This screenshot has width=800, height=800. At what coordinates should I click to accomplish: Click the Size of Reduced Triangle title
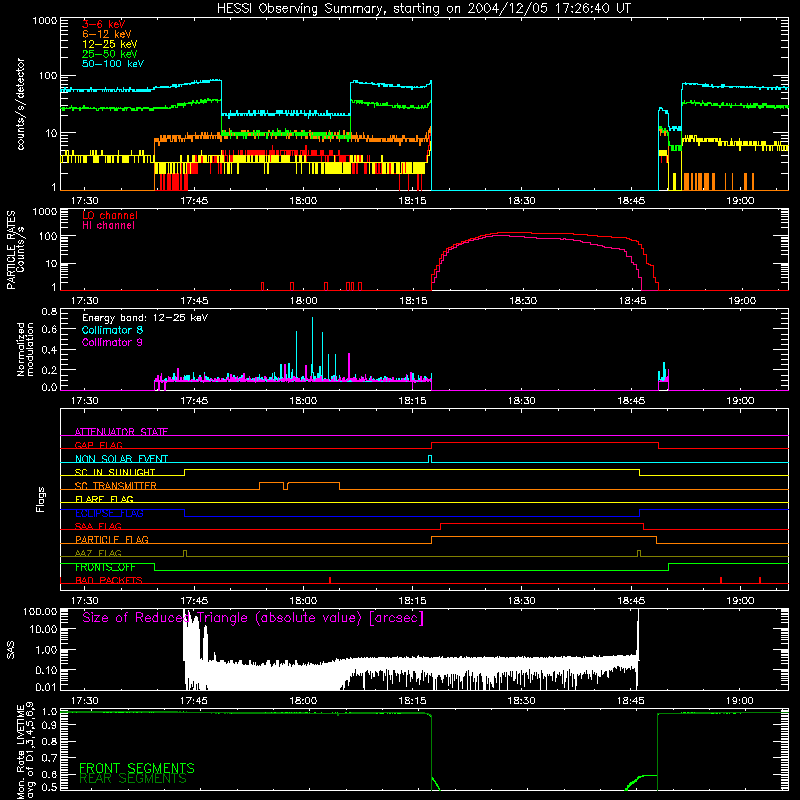click(253, 618)
